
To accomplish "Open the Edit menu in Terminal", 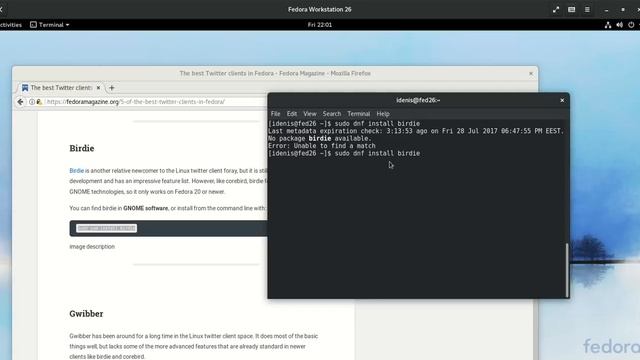I will [291, 113].
